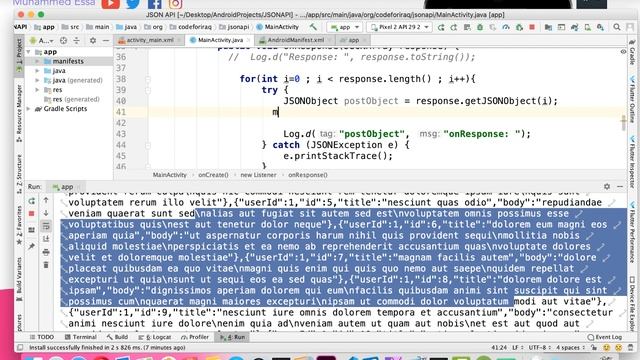
Task: Toggle Resource Manager side panel
Action: 19,113
